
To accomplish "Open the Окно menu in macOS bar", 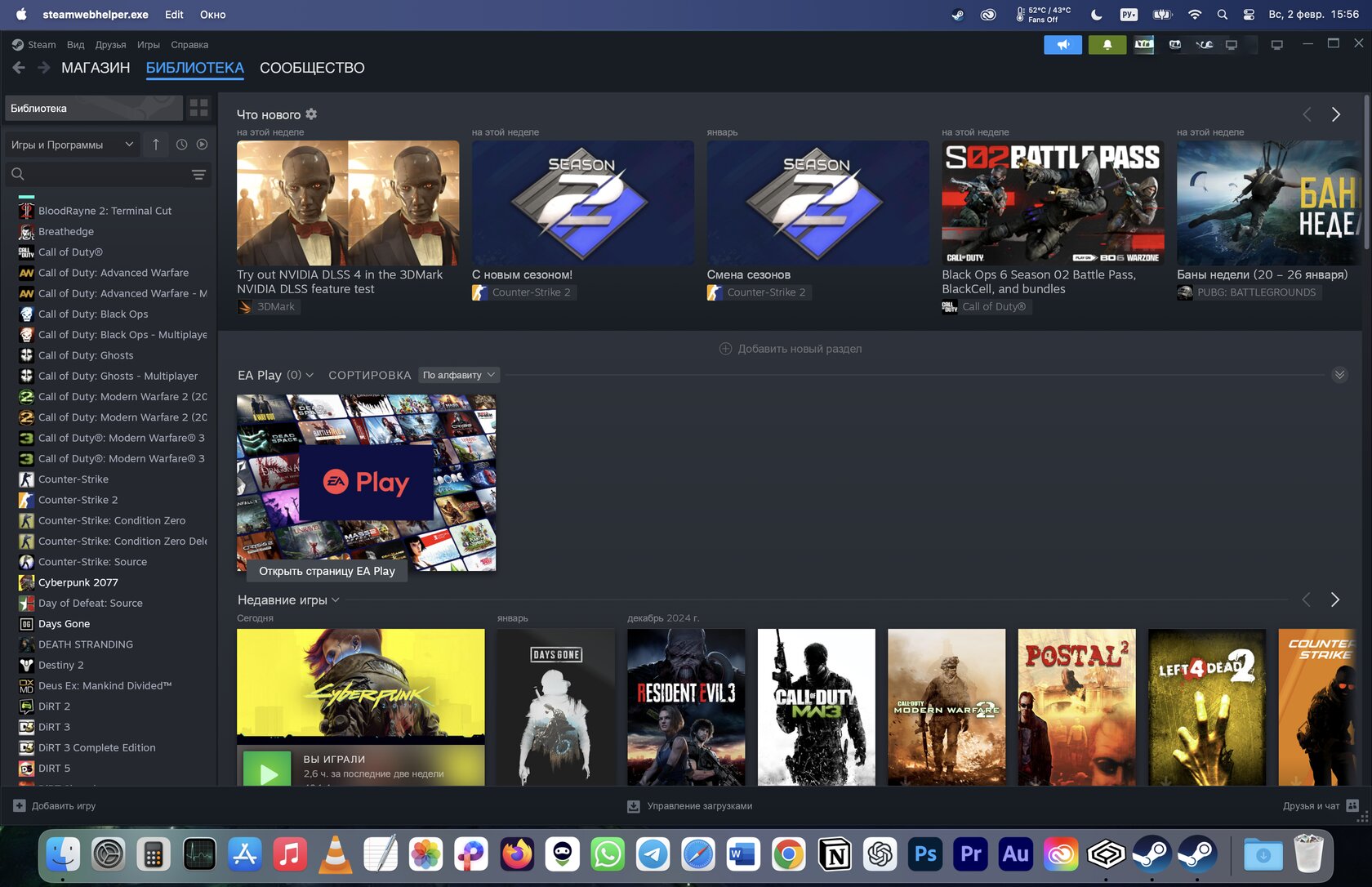I will pos(212,15).
